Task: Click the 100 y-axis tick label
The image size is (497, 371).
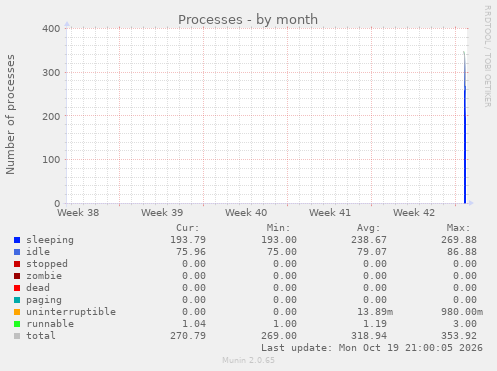Action: 51,160
